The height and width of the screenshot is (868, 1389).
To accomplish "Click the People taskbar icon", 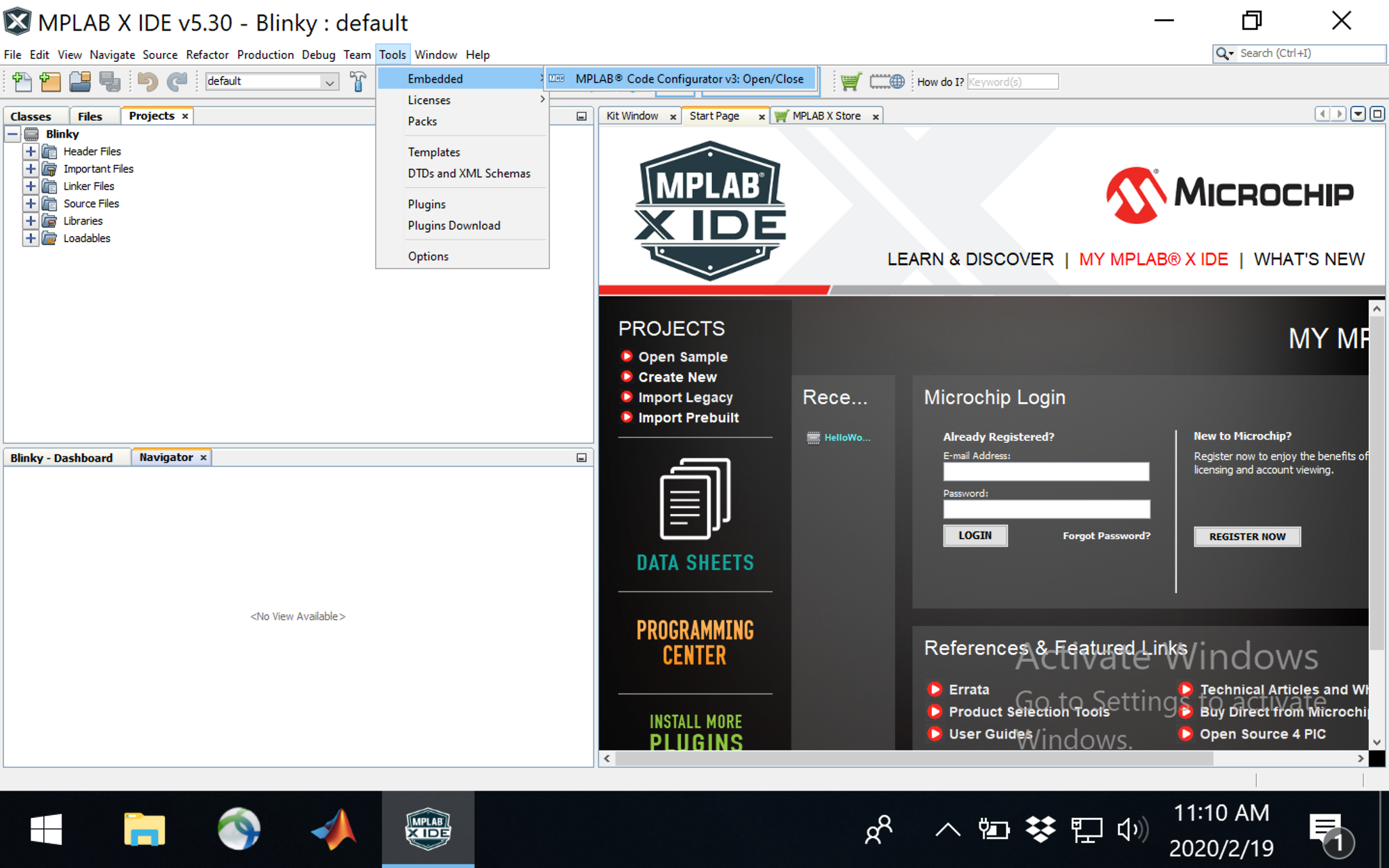I will click(x=879, y=829).
